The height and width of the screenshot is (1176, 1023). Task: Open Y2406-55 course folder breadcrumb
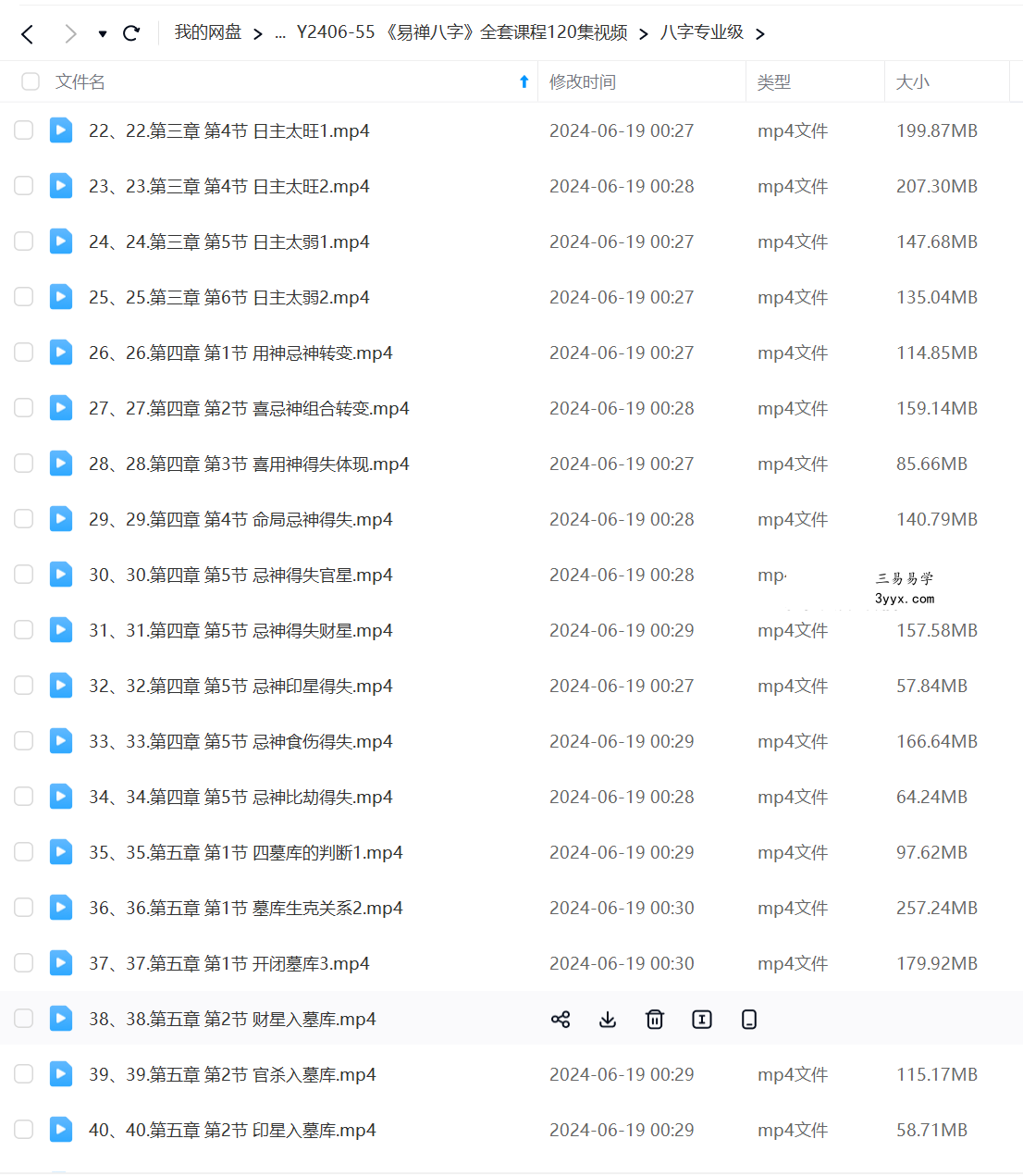point(462,32)
